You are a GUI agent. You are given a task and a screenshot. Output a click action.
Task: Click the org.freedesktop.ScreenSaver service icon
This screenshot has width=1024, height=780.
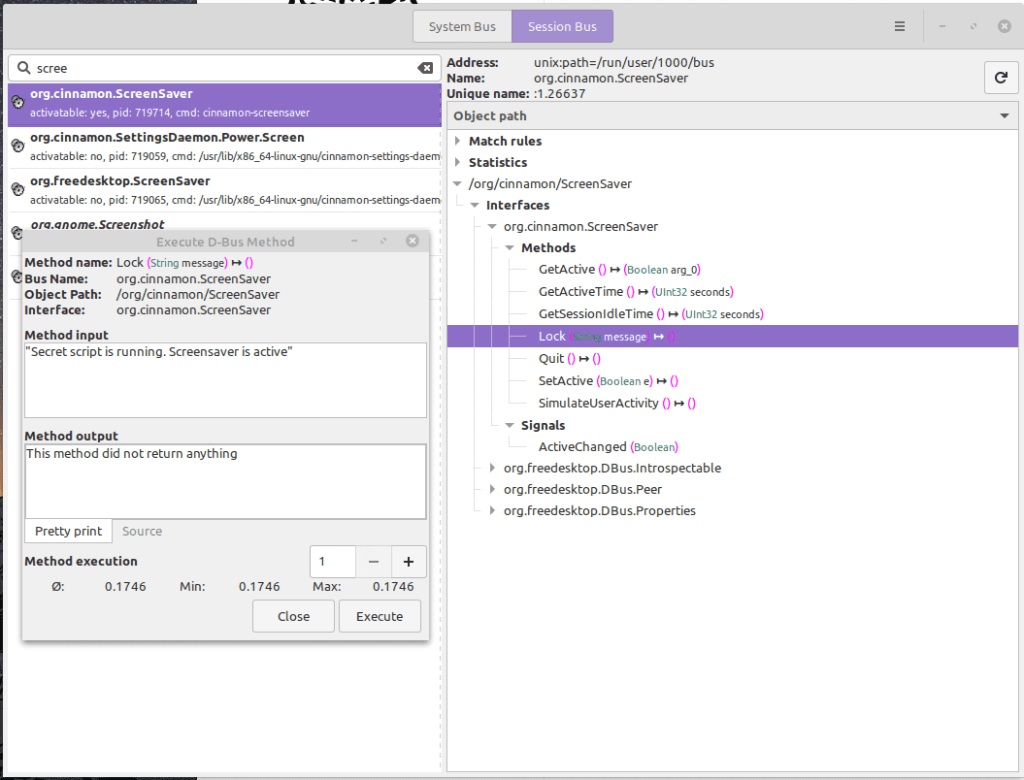[x=17, y=189]
